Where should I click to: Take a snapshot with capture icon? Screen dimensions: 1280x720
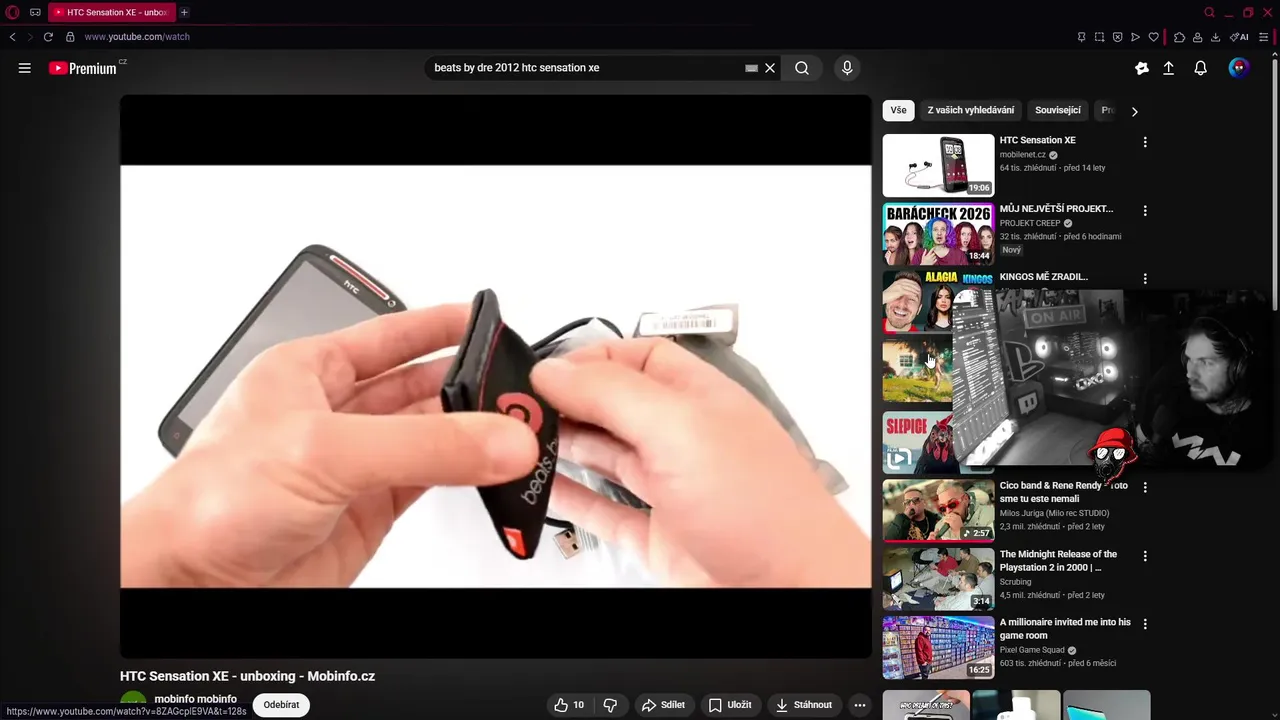pyautogui.click(x=1099, y=37)
